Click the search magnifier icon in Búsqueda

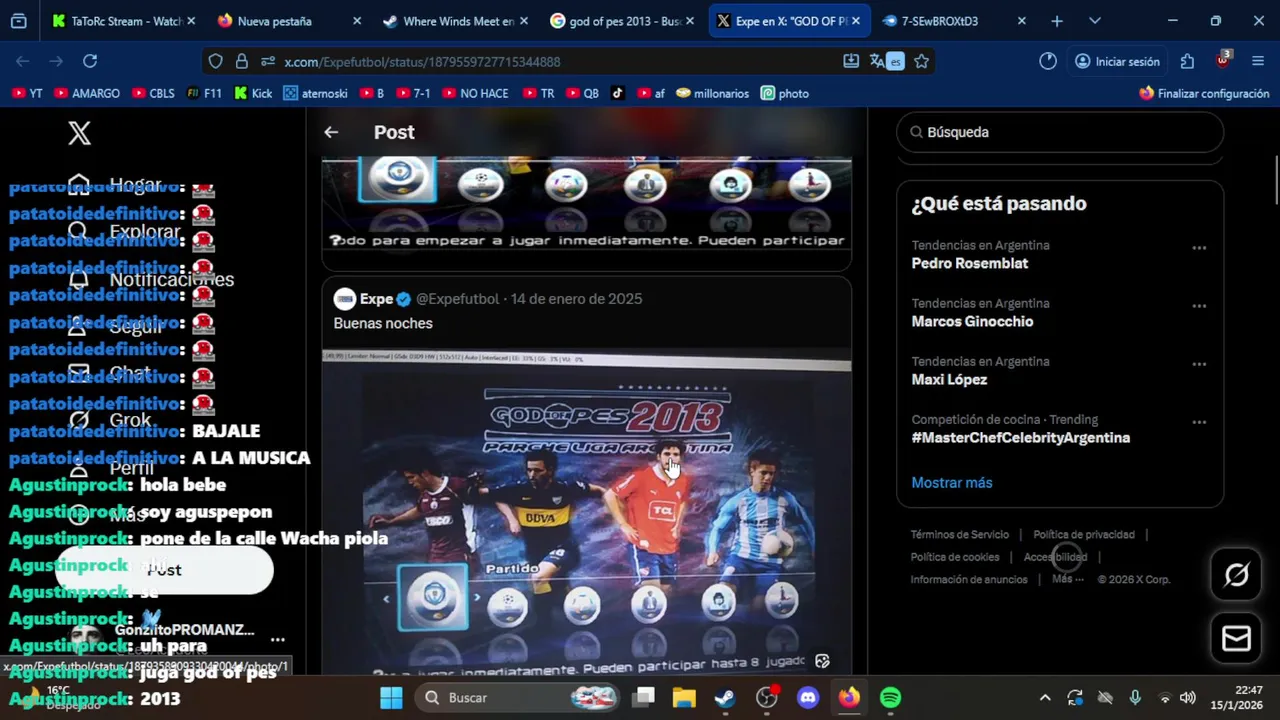point(916,132)
